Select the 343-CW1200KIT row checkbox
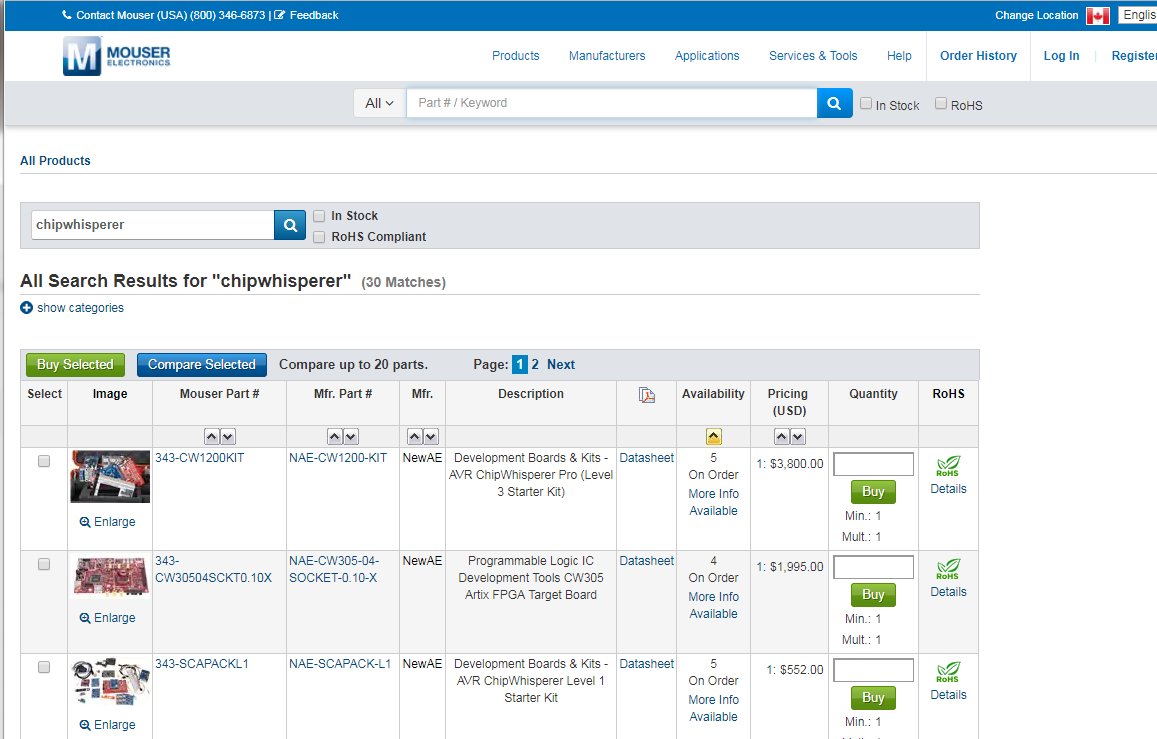The height and width of the screenshot is (739, 1157). click(44, 461)
